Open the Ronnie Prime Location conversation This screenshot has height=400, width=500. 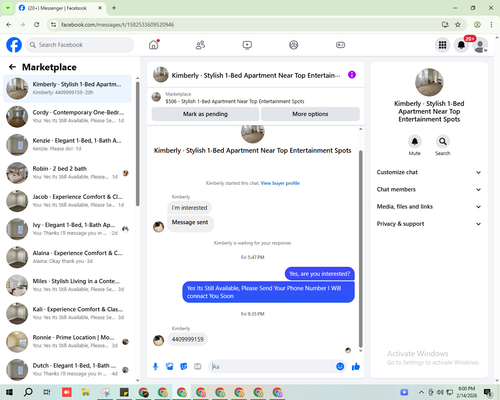(67, 342)
